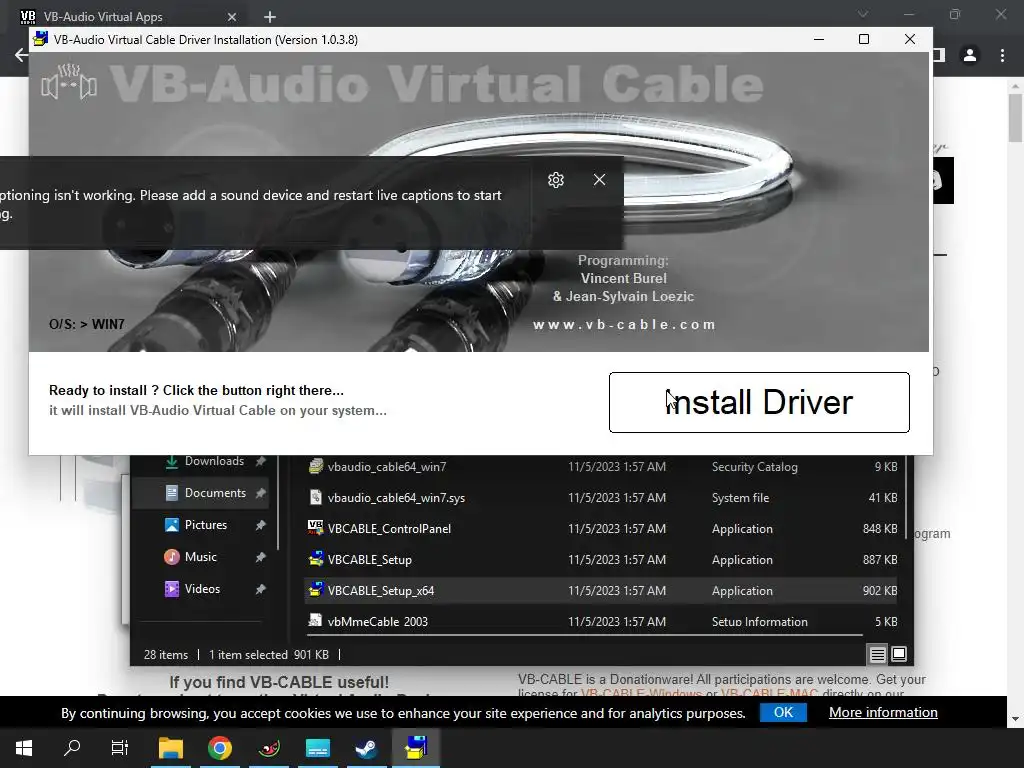Open Pictures folder in File Explorer sidebar
This screenshot has height=768, width=1024.
tap(206, 525)
